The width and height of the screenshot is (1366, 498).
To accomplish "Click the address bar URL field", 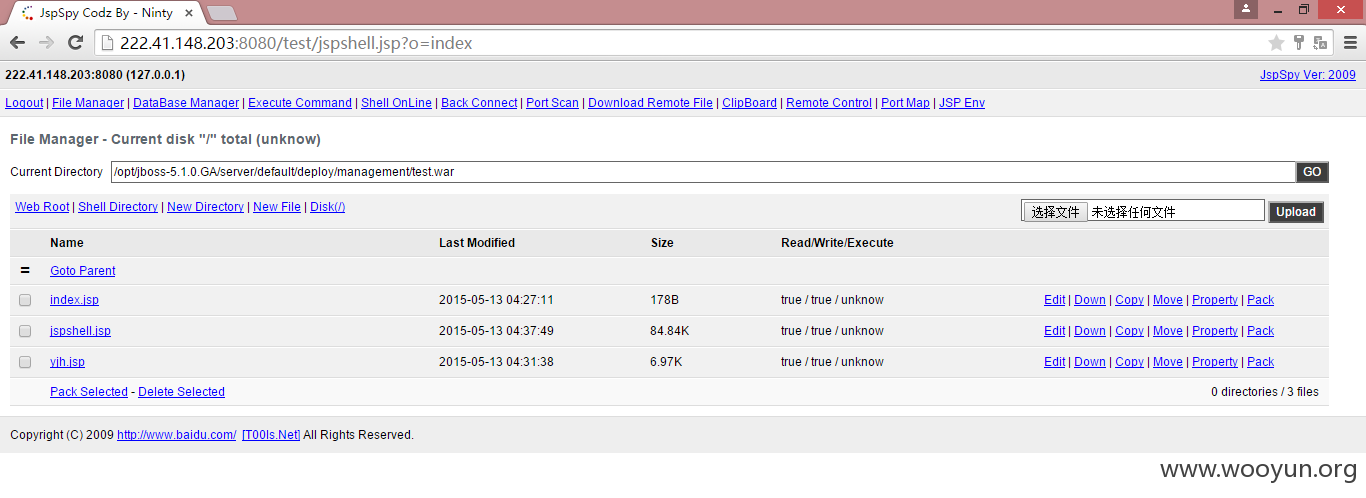I will point(680,43).
